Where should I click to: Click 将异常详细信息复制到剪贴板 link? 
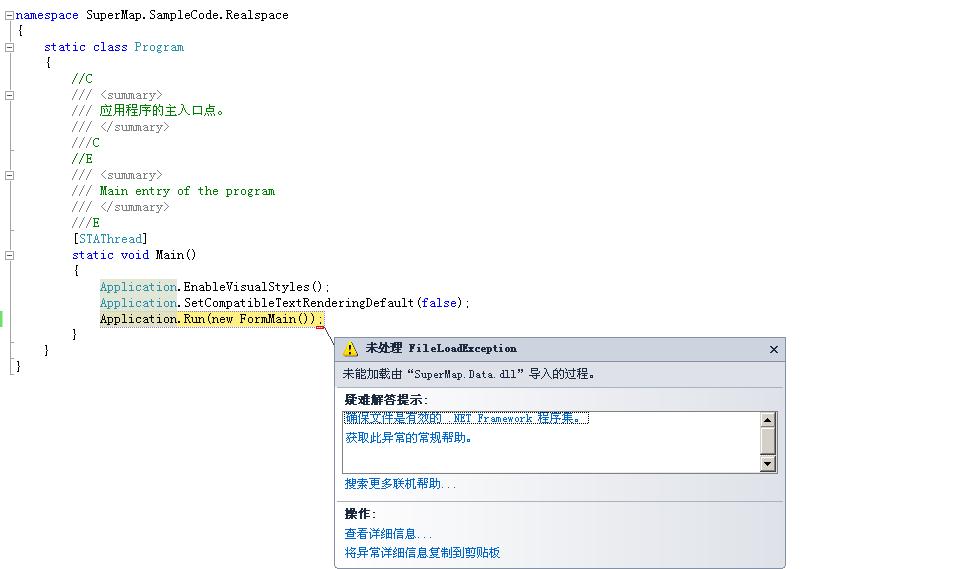422,553
